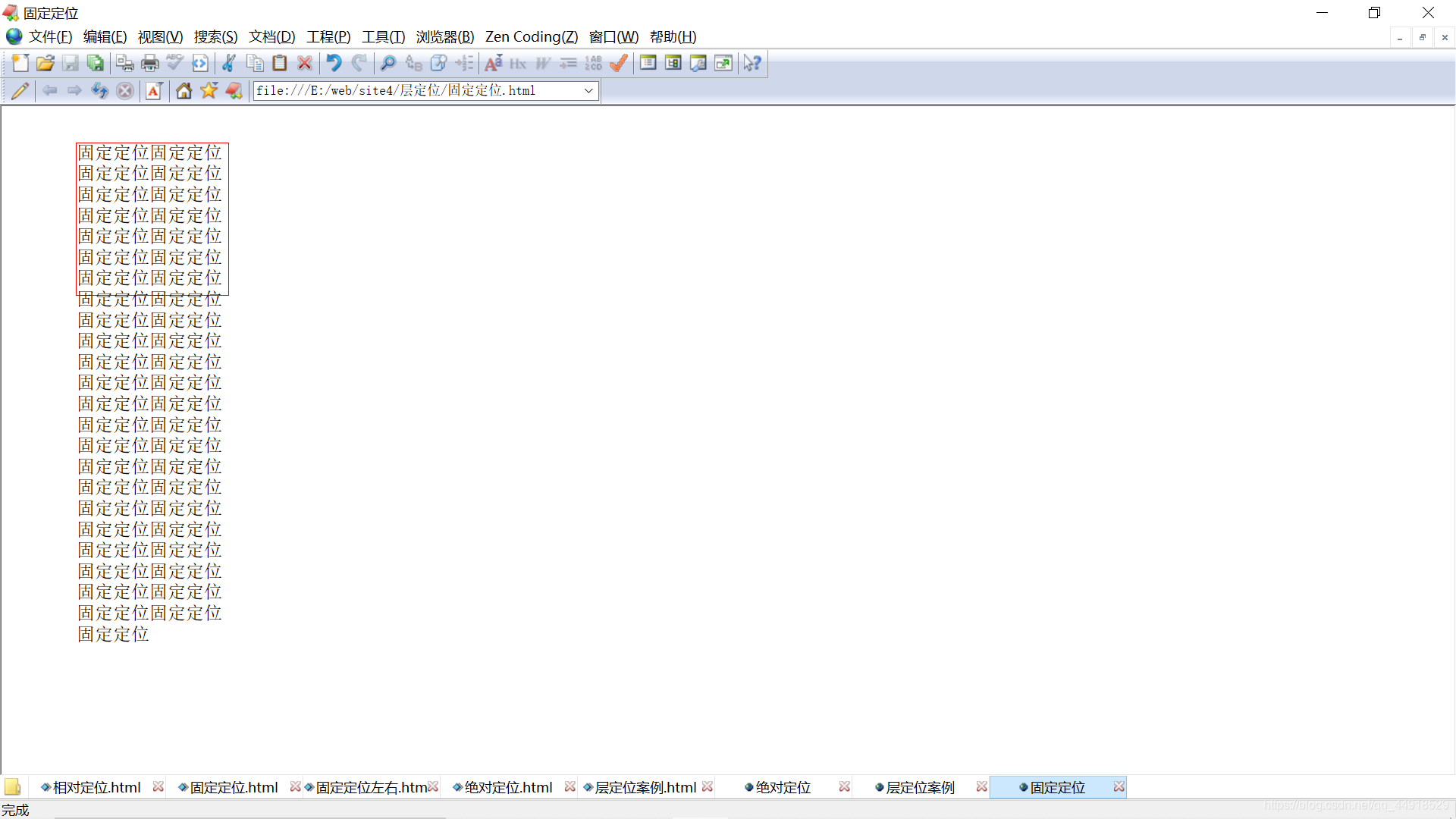Switch to the 绝对定位.html tab

[x=507, y=788]
